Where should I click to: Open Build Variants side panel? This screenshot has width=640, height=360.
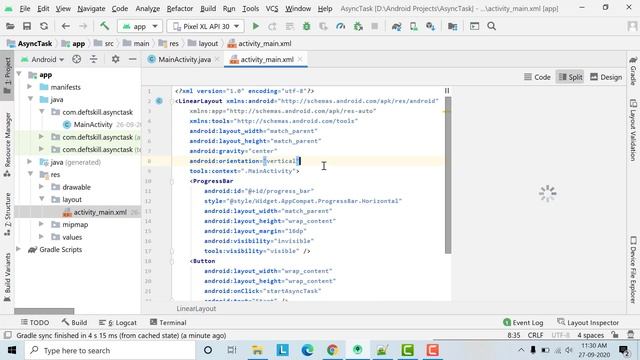[7, 277]
